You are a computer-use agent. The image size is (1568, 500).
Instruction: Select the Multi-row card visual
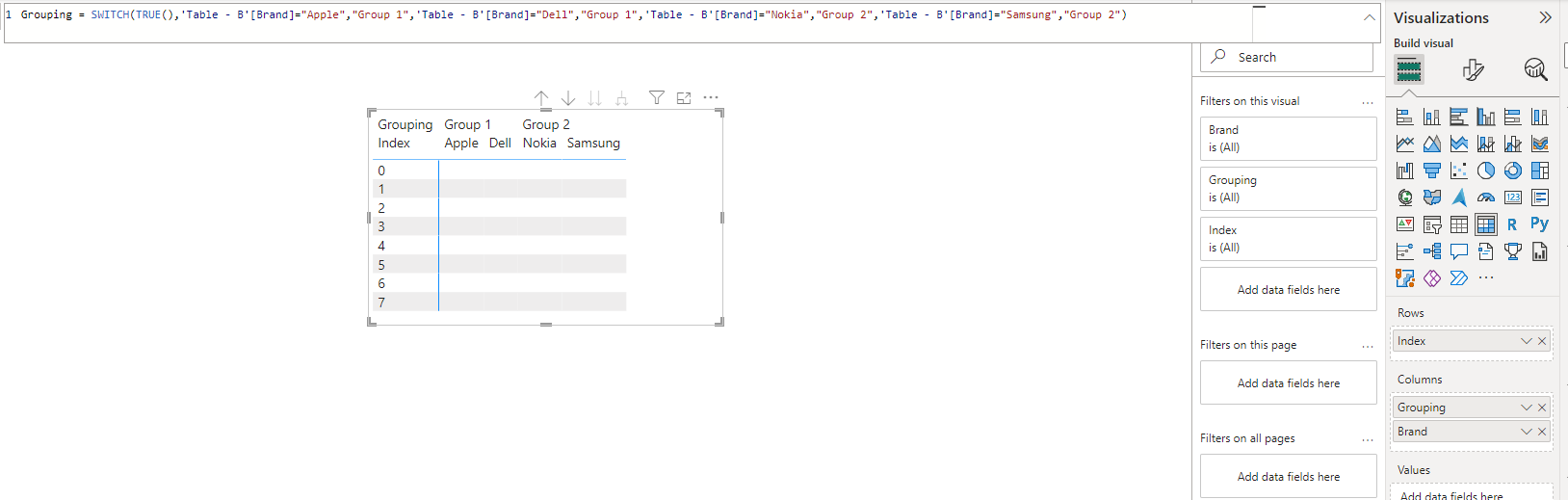[x=1540, y=197]
